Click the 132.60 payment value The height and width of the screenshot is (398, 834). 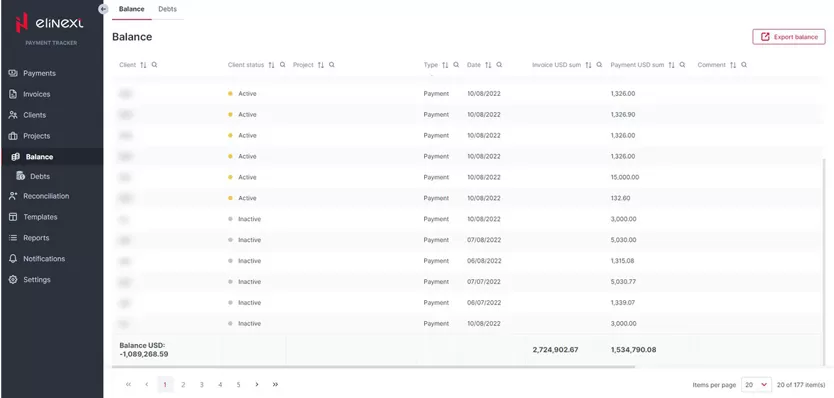(x=620, y=198)
